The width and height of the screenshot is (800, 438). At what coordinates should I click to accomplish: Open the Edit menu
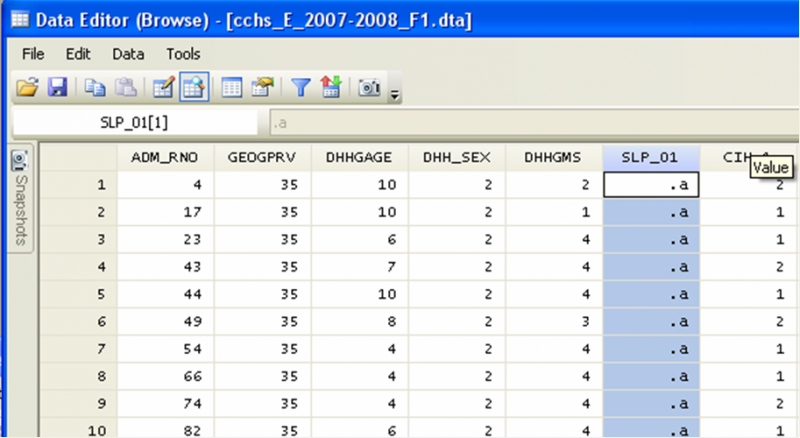(78, 54)
